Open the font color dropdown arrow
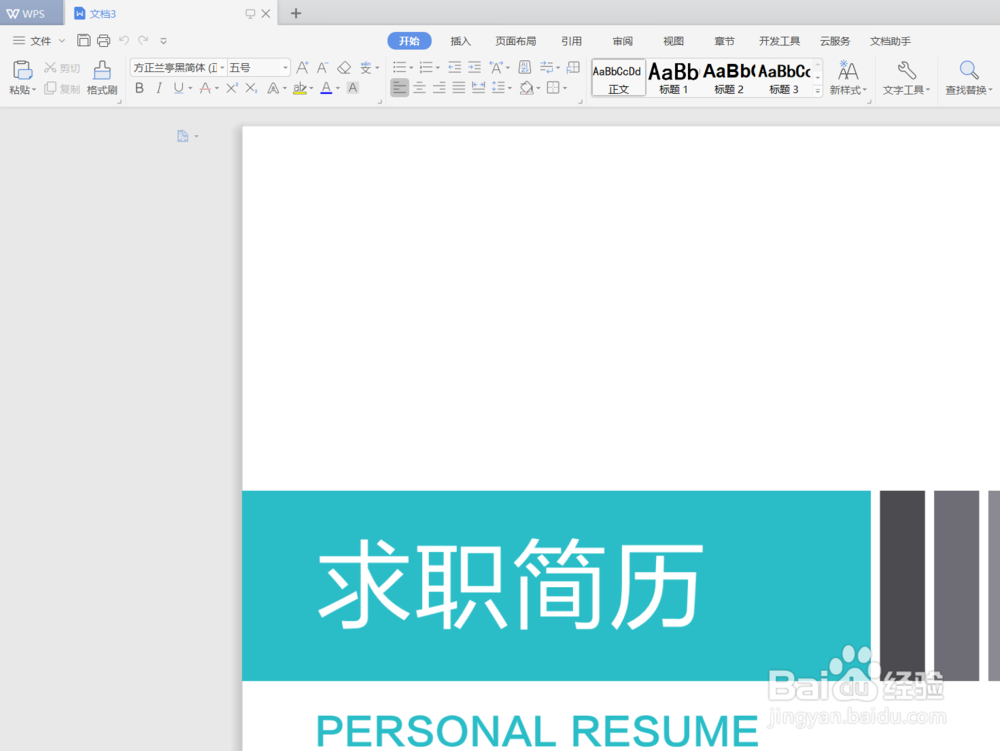Screen dimensions: 1000x751 point(338,89)
